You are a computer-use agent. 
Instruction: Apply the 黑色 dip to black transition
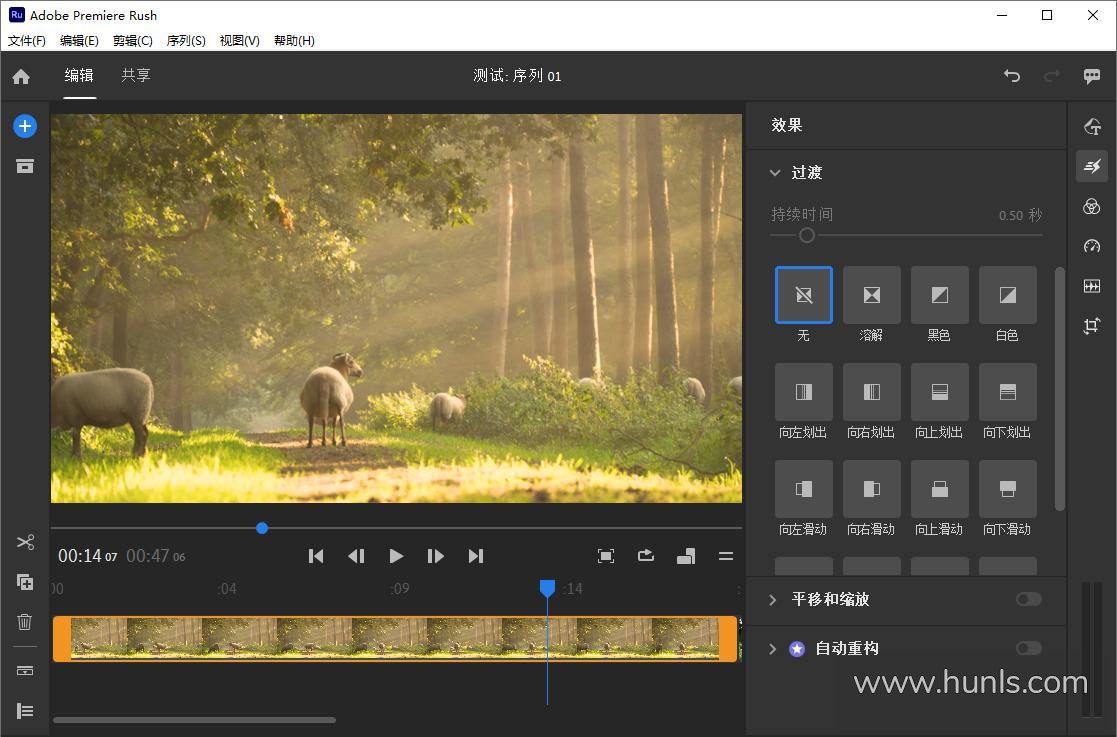click(x=940, y=295)
